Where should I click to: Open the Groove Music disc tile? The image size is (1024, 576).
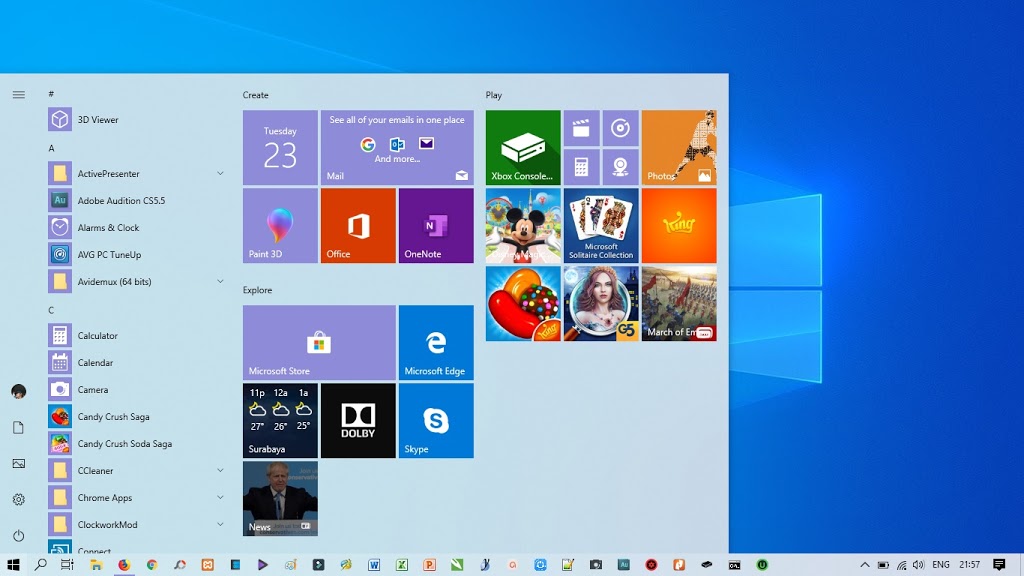[x=620, y=128]
